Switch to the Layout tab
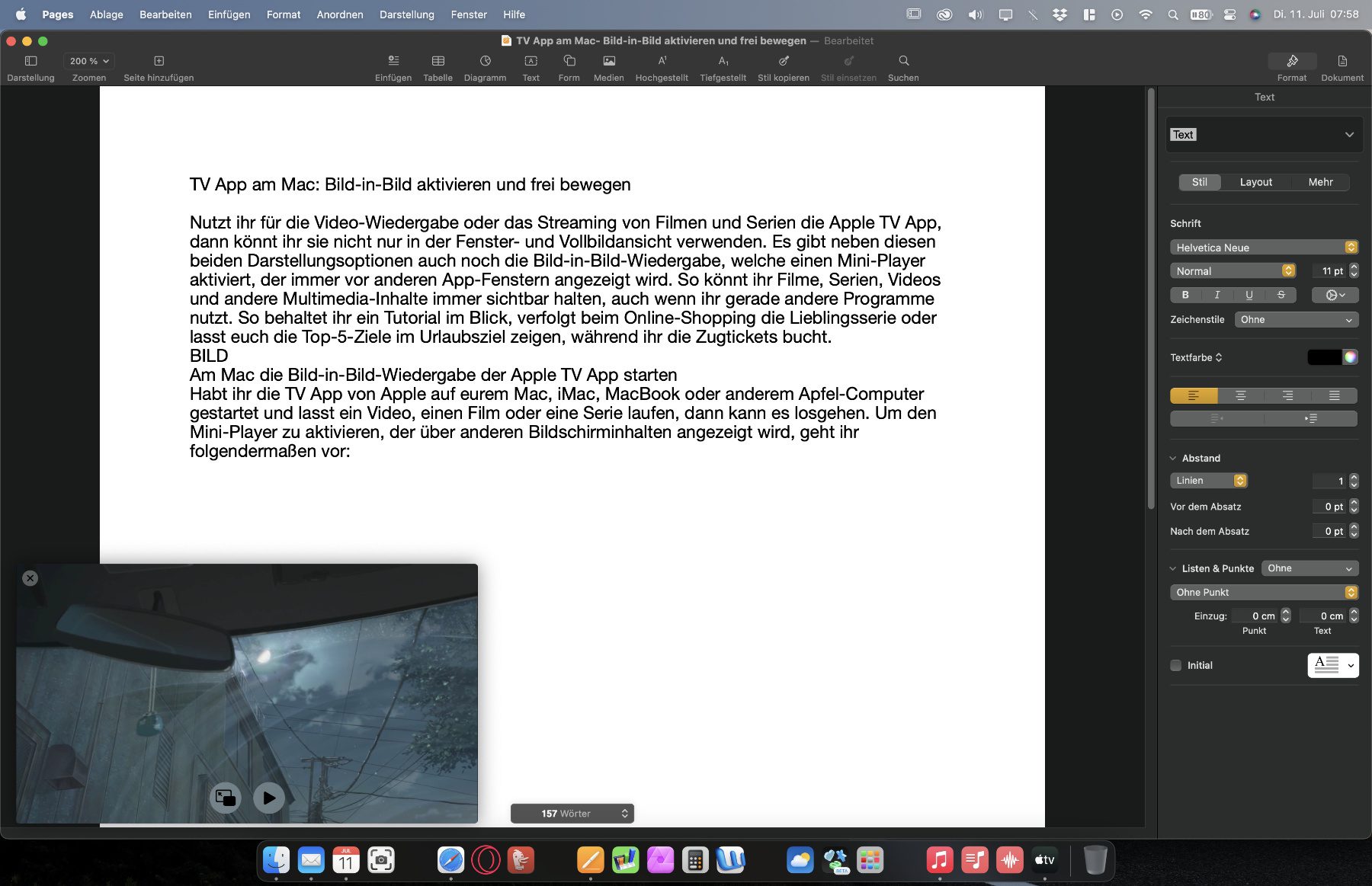1372x886 pixels. pyautogui.click(x=1255, y=182)
